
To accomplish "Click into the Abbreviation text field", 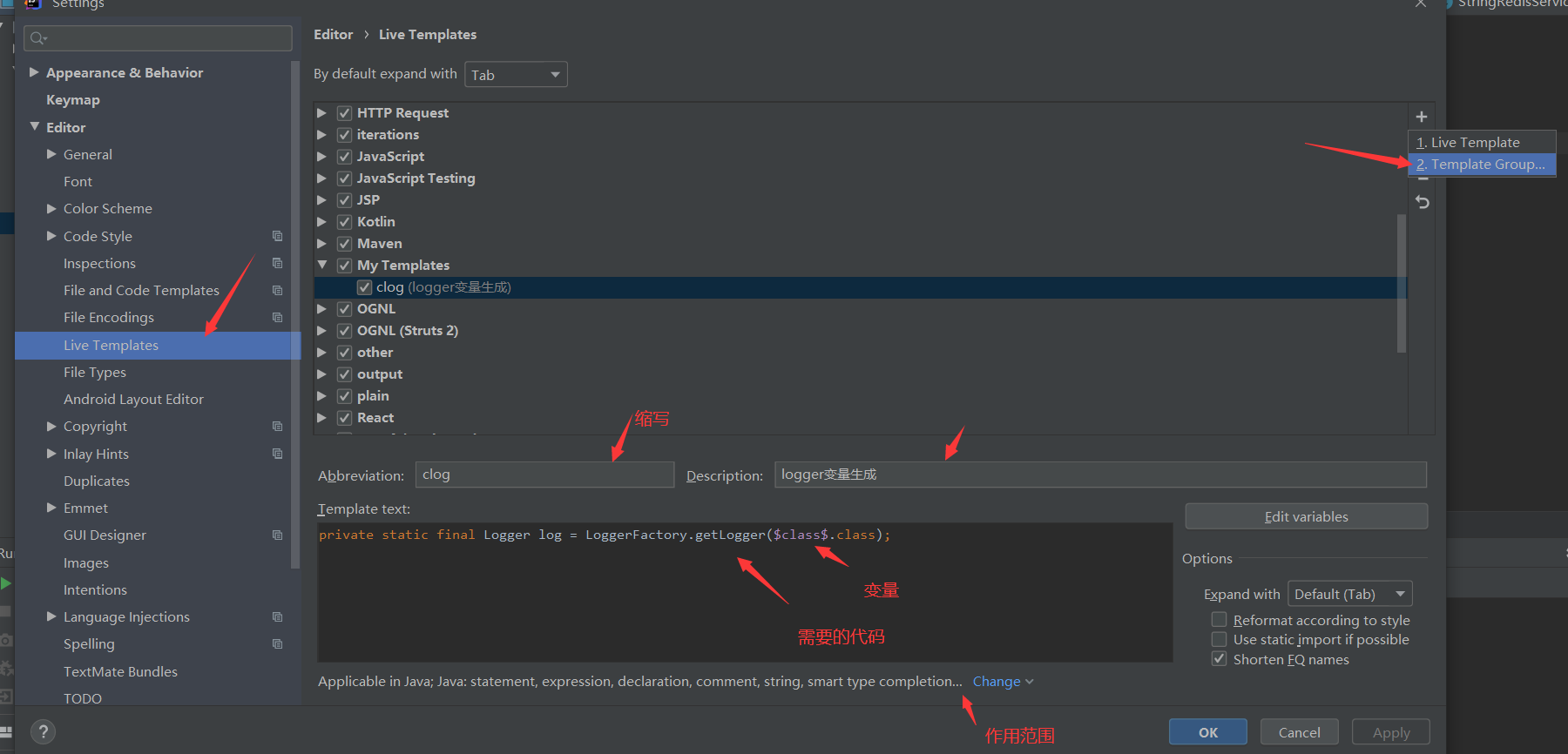I will [x=544, y=475].
